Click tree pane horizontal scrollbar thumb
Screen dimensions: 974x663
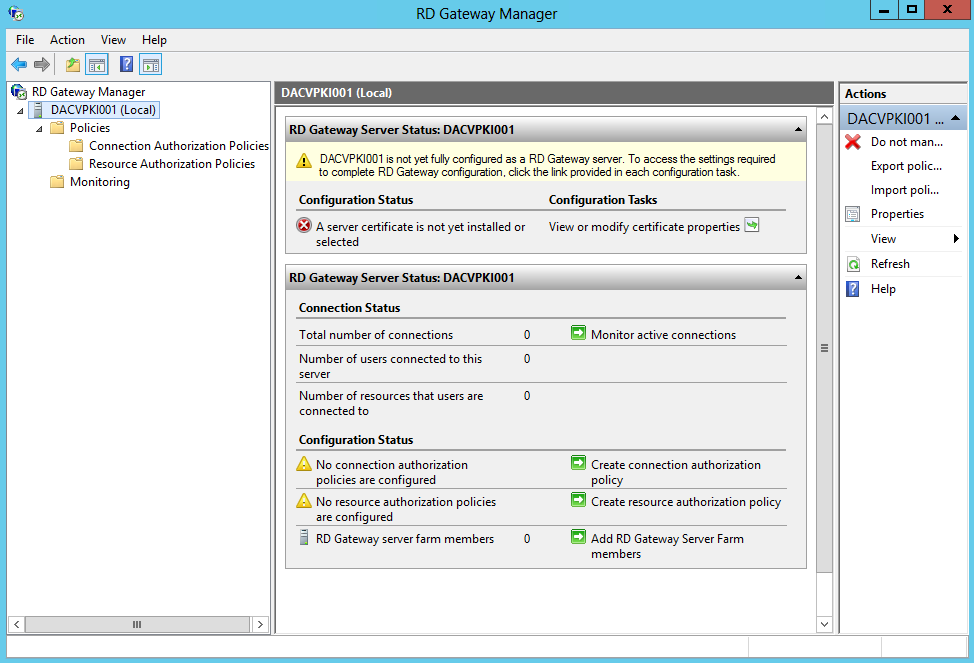(137, 624)
